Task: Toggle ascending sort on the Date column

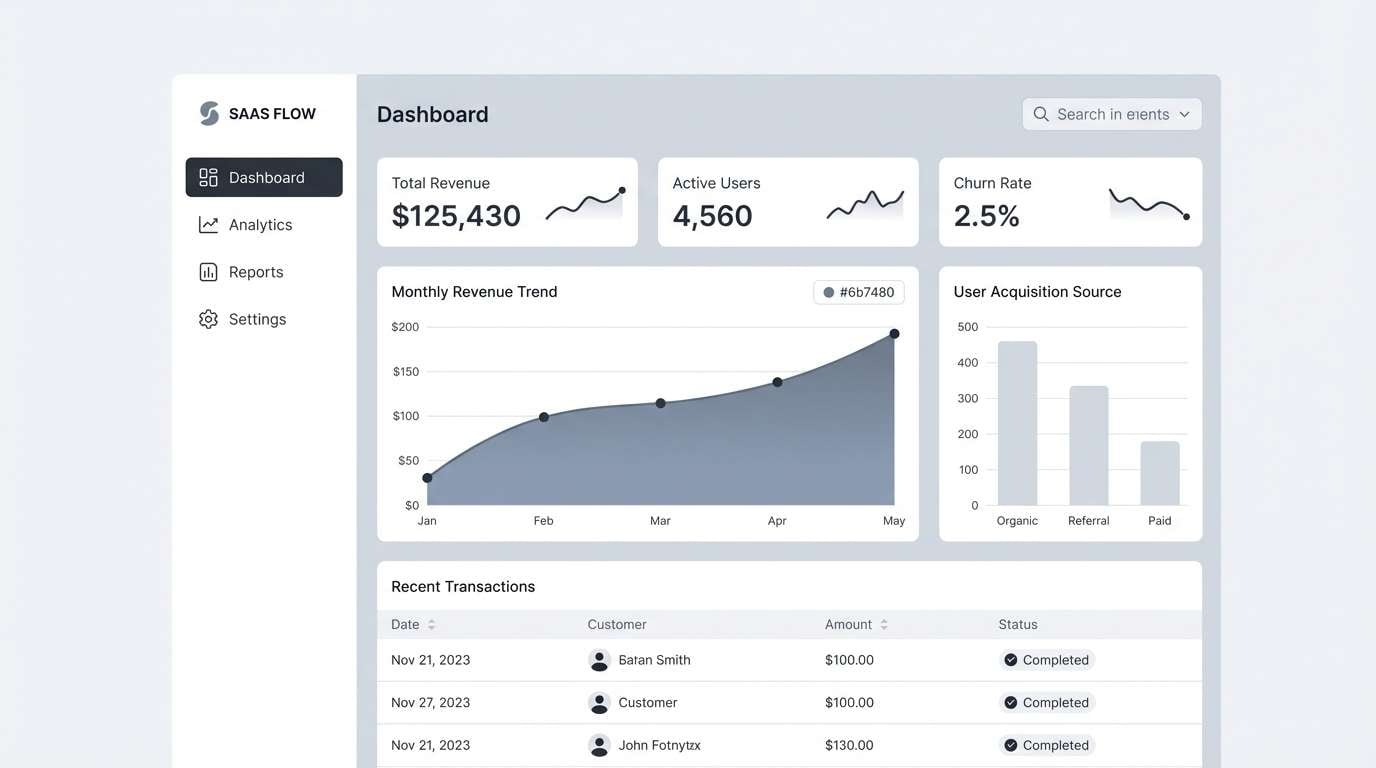Action: 430,623
